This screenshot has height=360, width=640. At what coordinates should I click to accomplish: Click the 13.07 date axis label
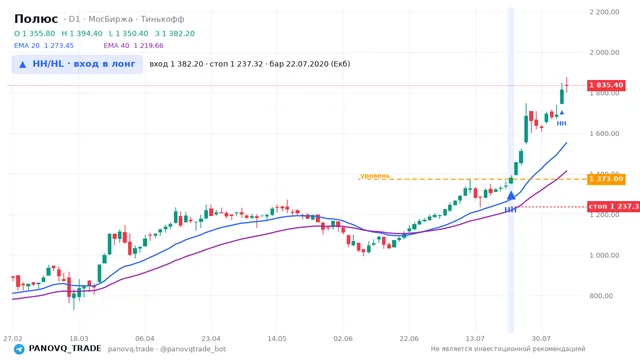[x=475, y=339]
